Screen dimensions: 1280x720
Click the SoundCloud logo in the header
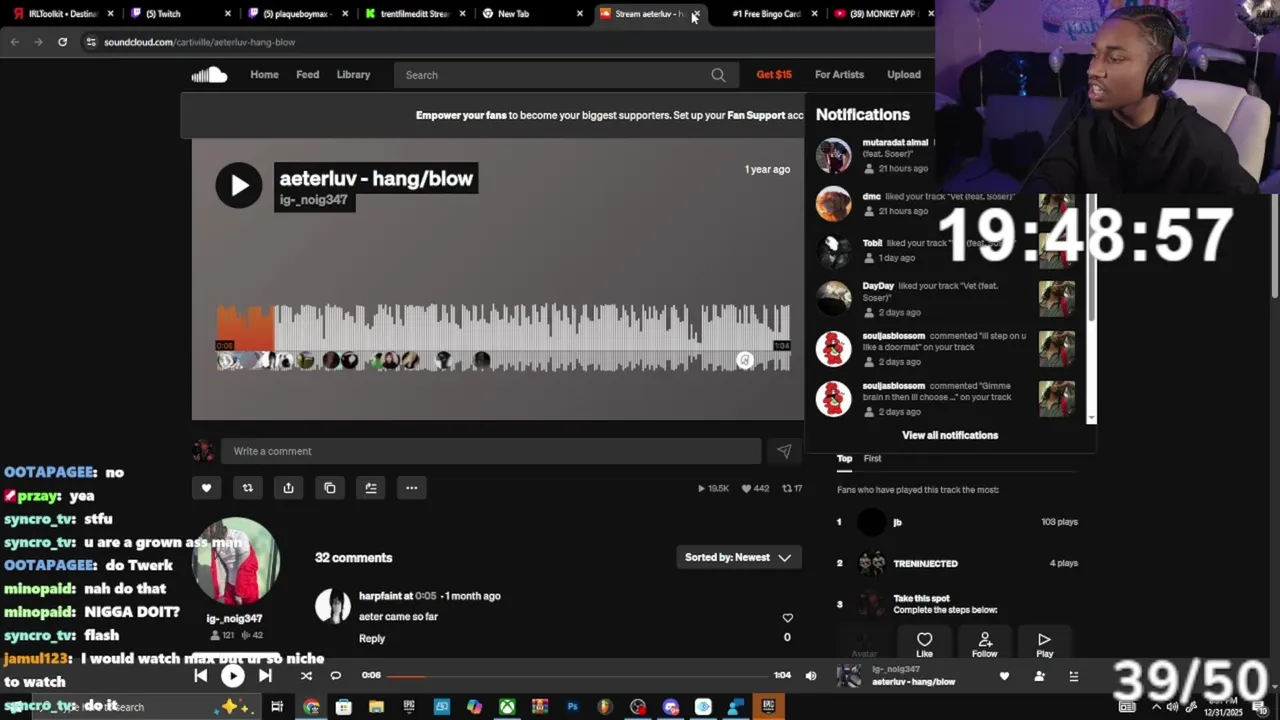(209, 75)
